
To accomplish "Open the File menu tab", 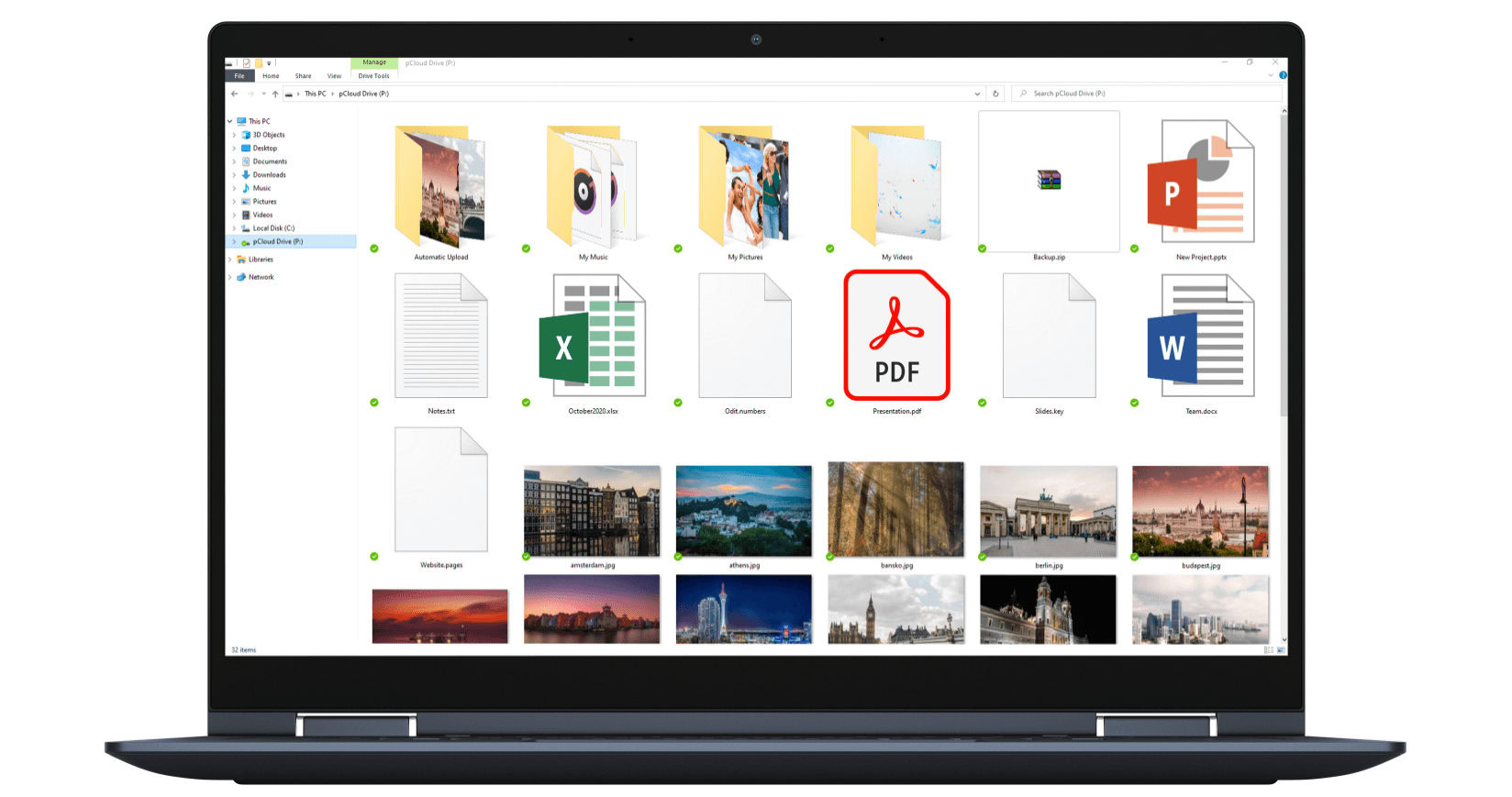I will point(239,76).
